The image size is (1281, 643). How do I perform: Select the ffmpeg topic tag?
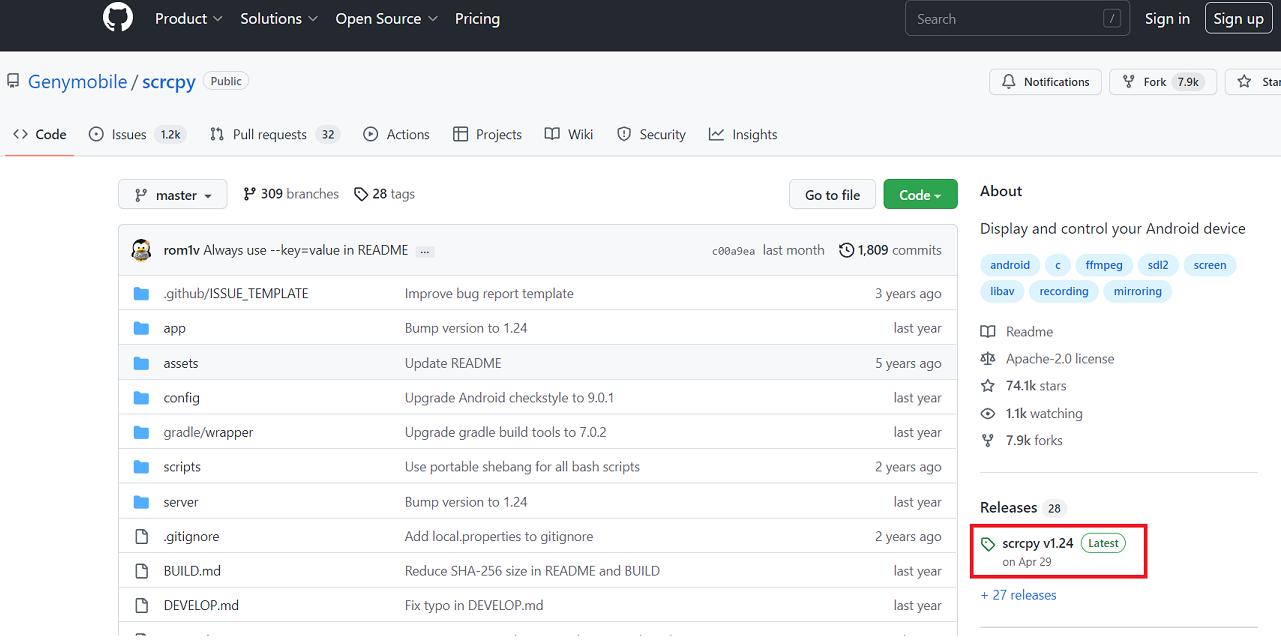1105,265
